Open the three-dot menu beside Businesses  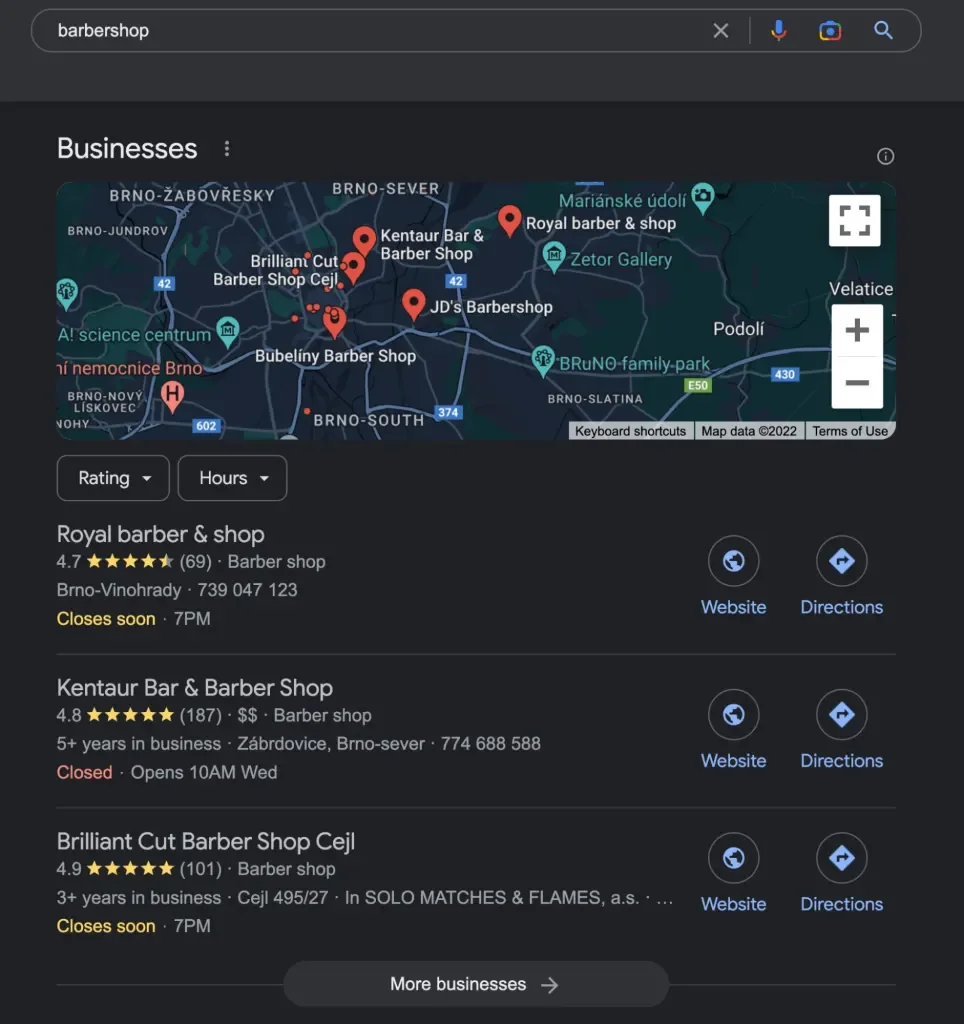(x=227, y=149)
